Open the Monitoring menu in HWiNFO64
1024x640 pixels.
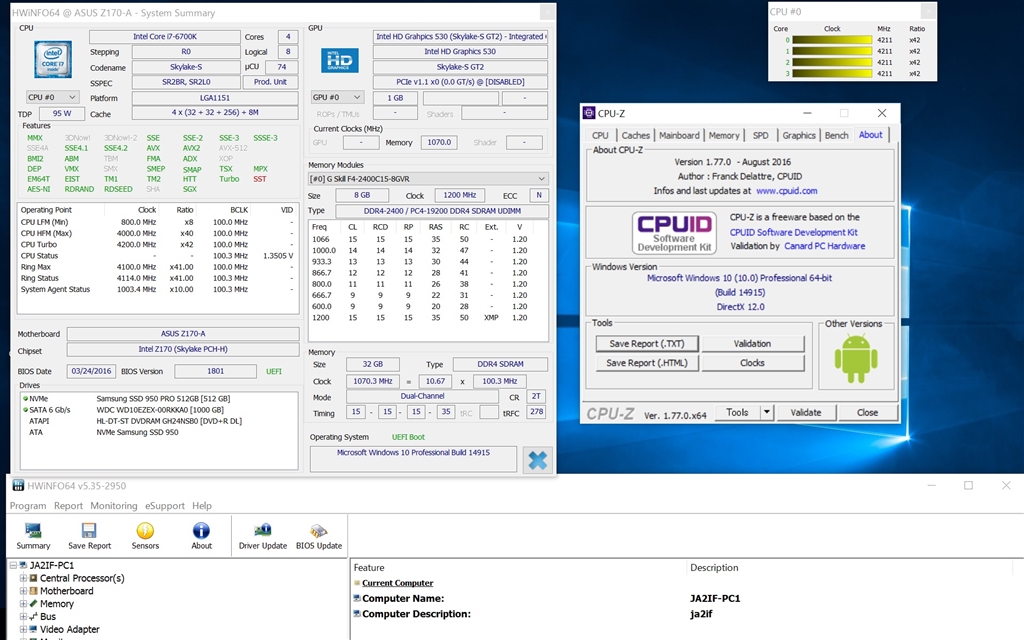pos(114,506)
